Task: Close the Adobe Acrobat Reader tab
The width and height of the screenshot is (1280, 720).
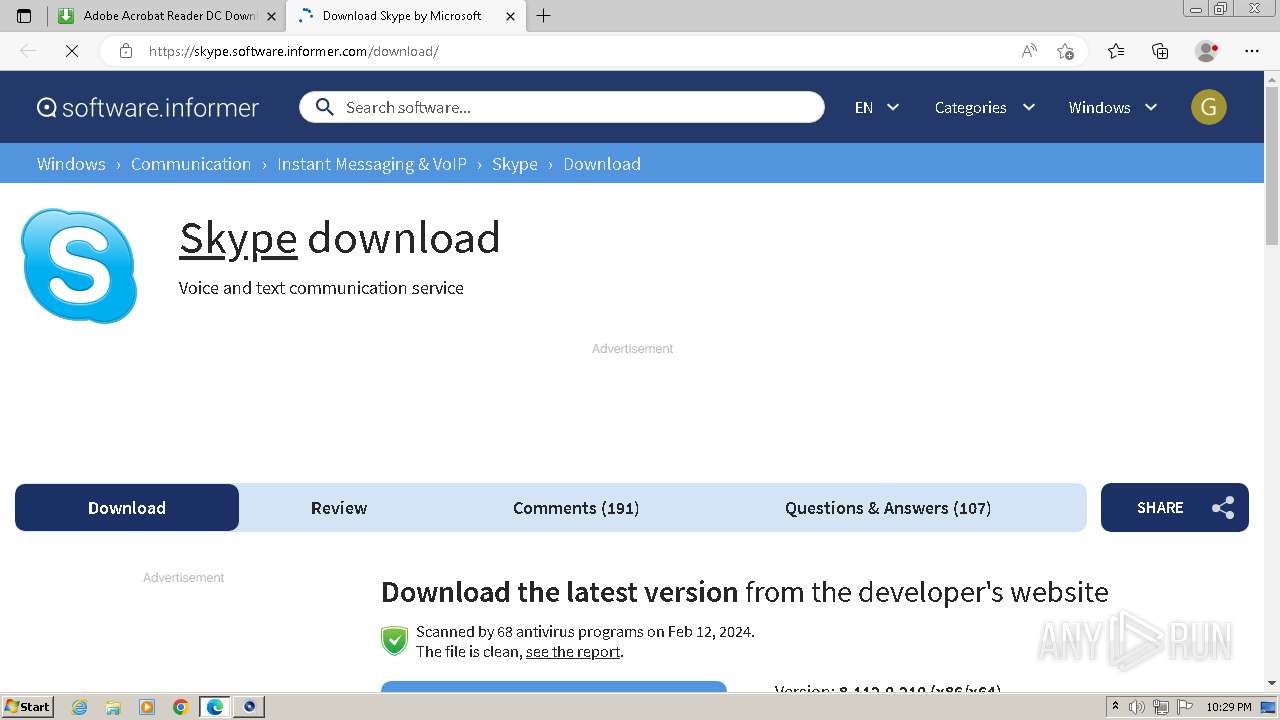Action: (271, 16)
